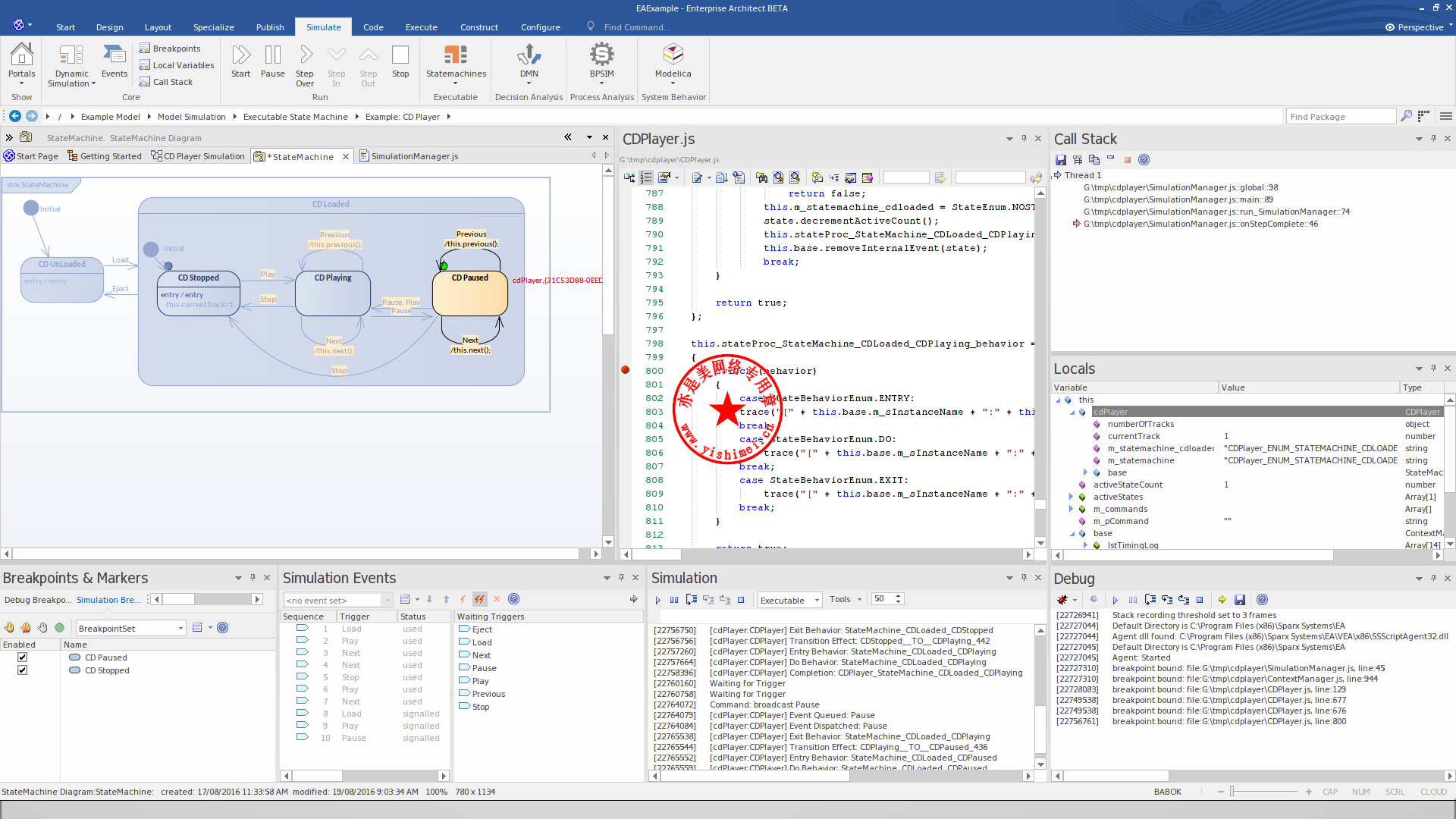Image resolution: width=1456 pixels, height=819 pixels.
Task: Click the delete icon in Simulation Events toolbar
Action: [x=497, y=599]
